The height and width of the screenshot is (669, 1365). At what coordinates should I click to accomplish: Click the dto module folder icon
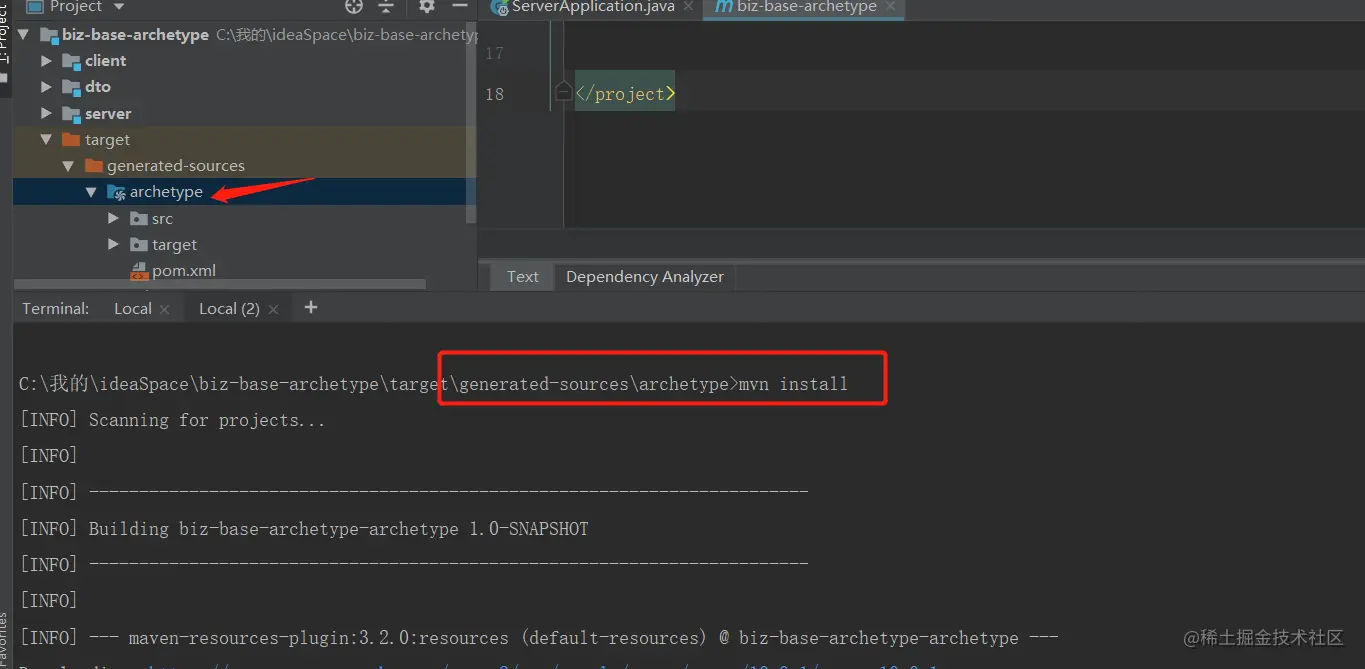tap(71, 87)
